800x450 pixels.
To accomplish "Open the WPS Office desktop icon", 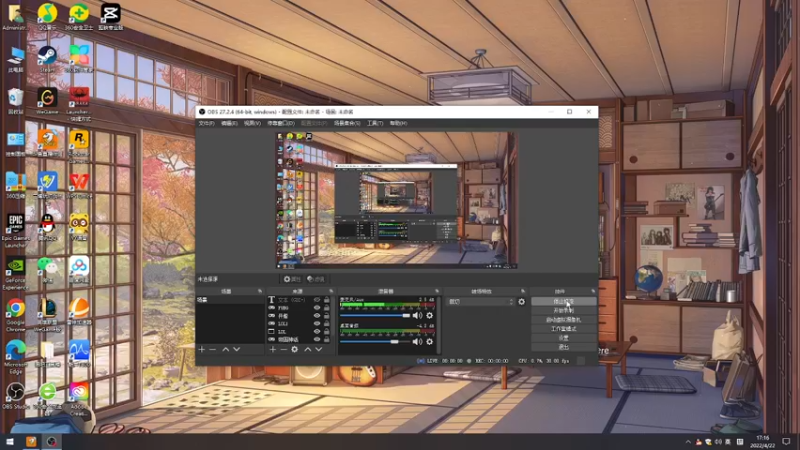I will 79,185.
